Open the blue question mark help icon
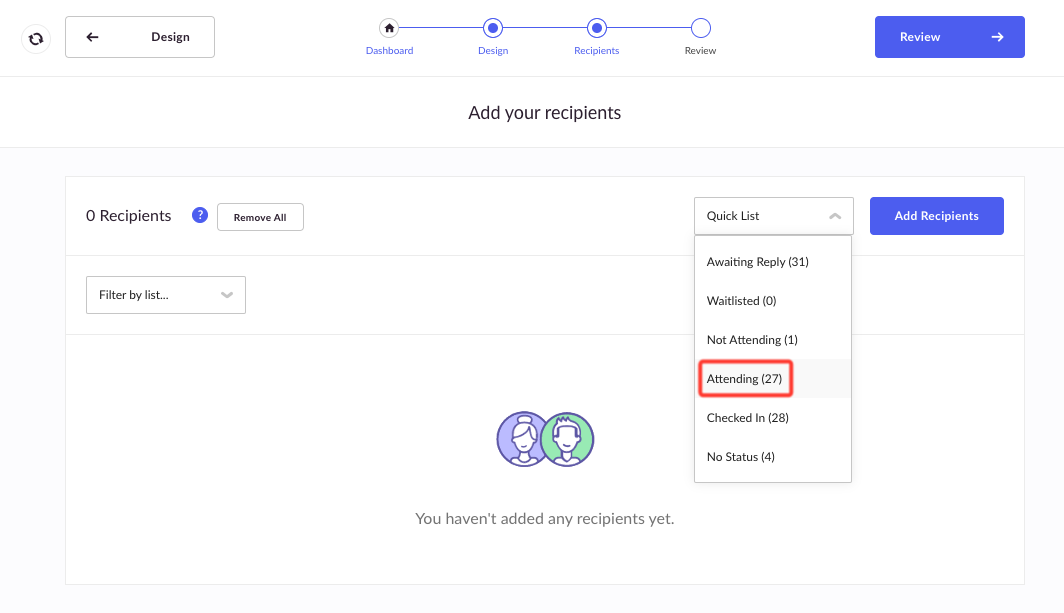This screenshot has width=1064, height=613. pyautogui.click(x=200, y=215)
